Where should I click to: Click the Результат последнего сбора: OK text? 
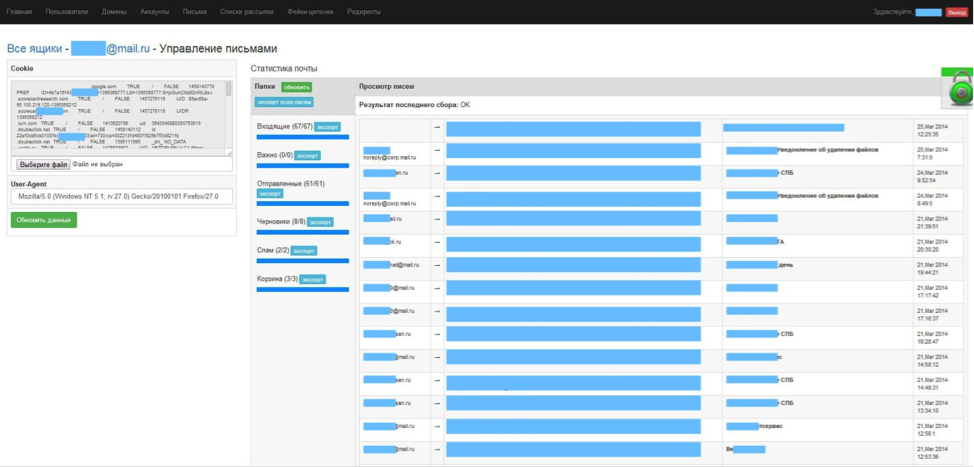pos(414,105)
